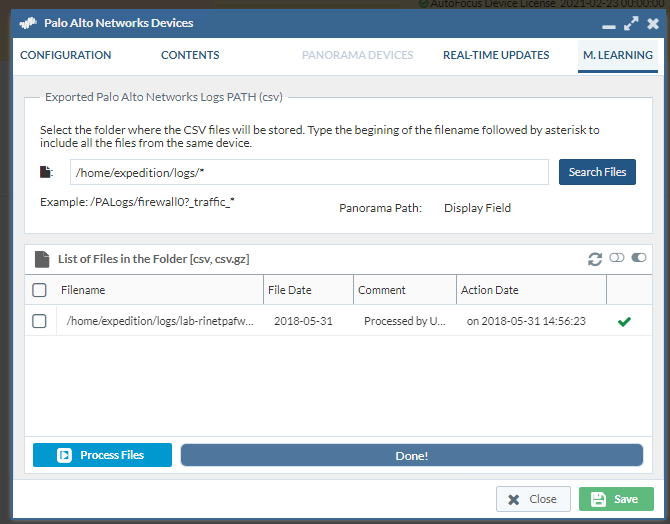This screenshot has height=524, width=670.
Task: Click the floppy disk icon on Save
Action: click(x=598, y=499)
